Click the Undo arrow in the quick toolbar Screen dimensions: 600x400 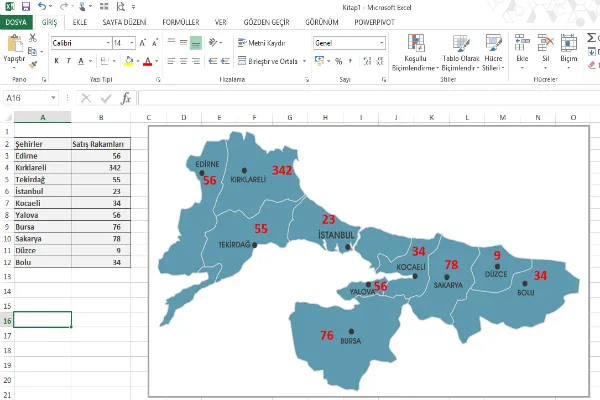[41, 6]
